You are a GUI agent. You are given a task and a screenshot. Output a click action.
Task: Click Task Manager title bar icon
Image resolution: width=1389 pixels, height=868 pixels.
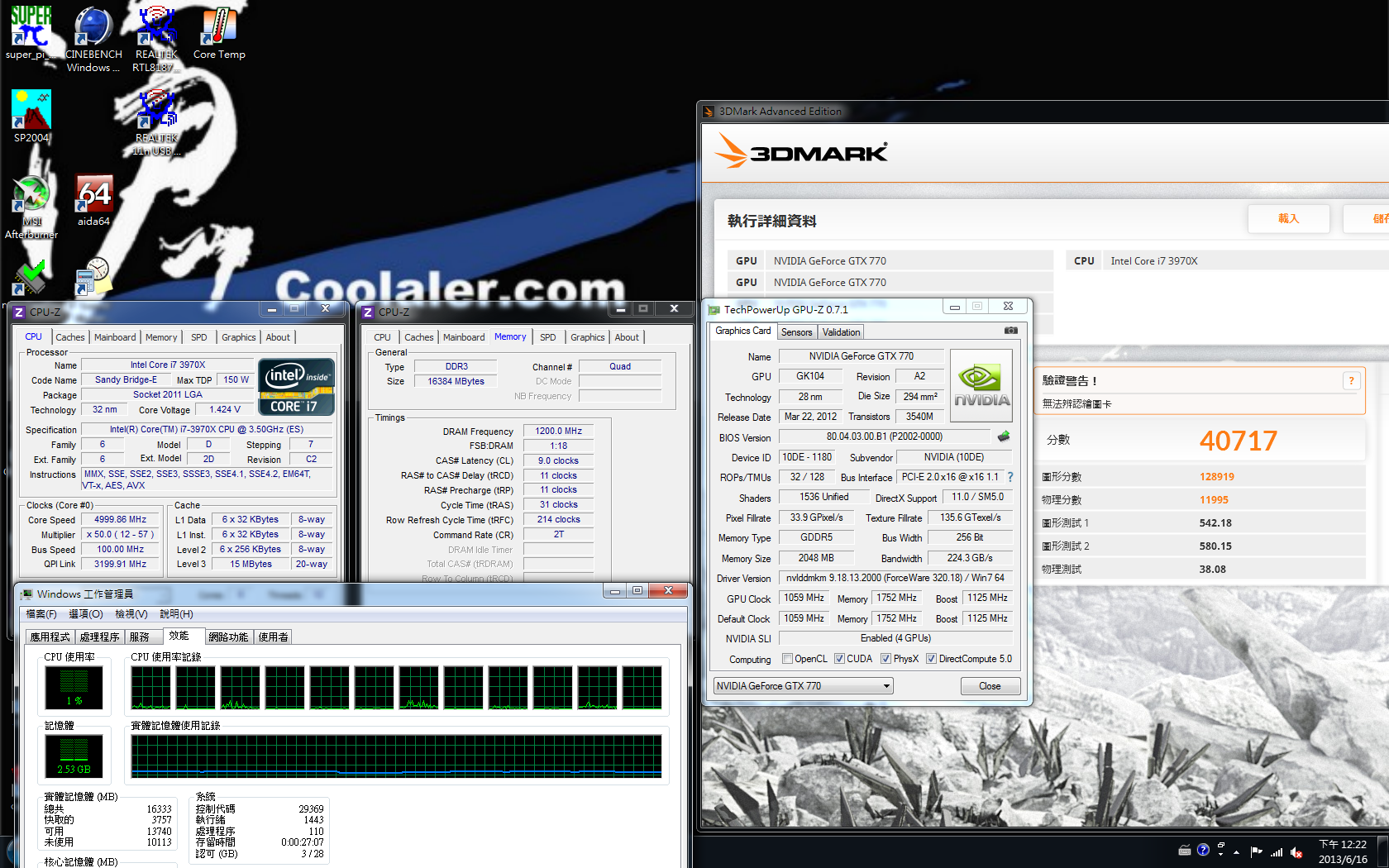pyautogui.click(x=27, y=594)
